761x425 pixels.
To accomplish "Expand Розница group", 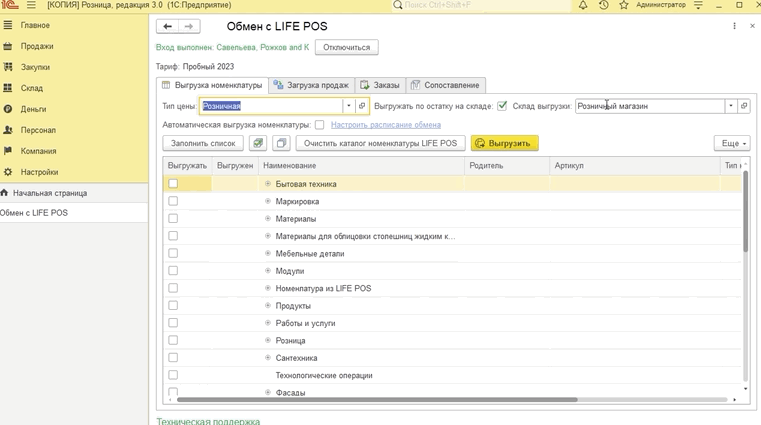I will click(267, 340).
